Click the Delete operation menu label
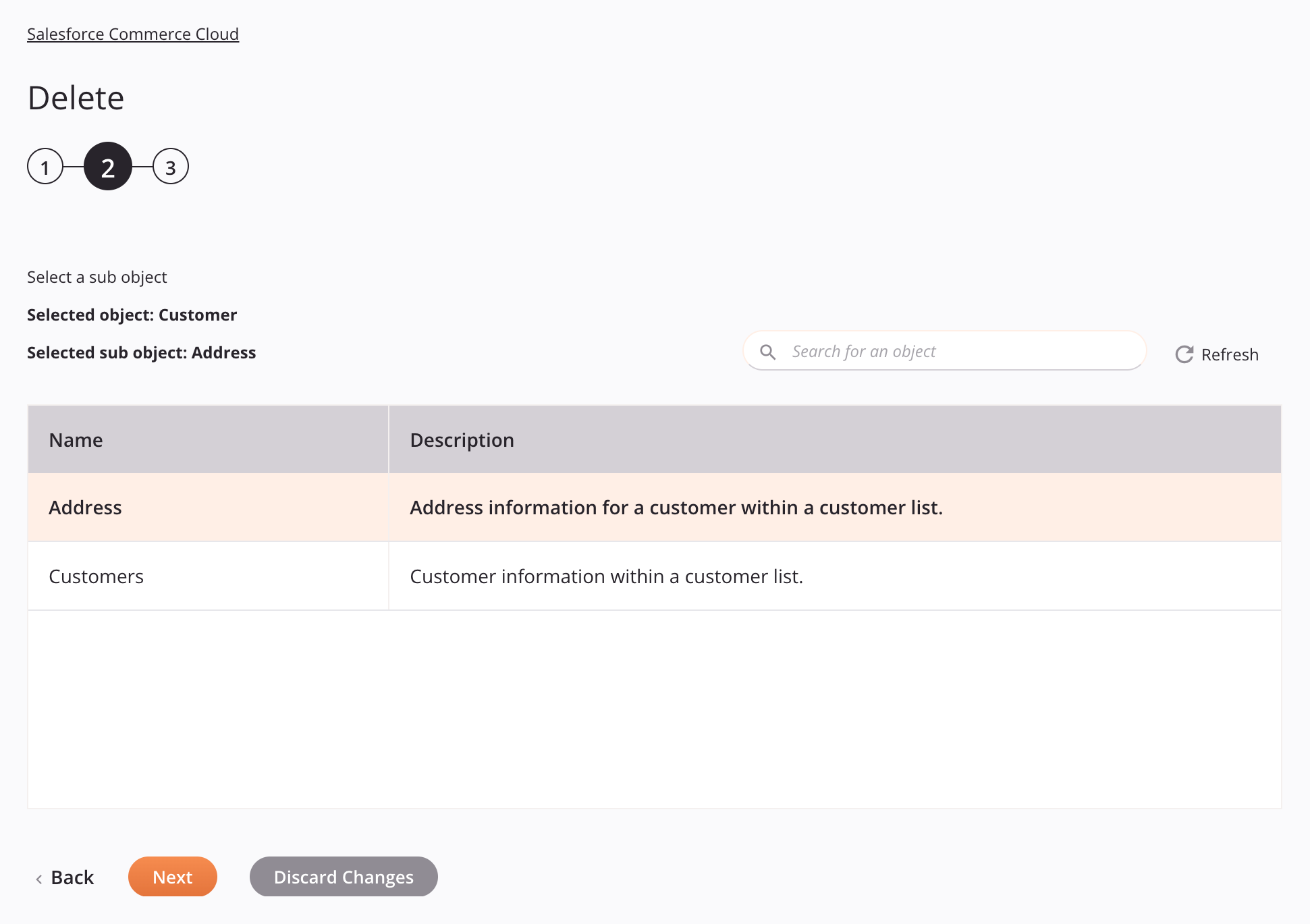The height and width of the screenshot is (924, 1310). [75, 97]
